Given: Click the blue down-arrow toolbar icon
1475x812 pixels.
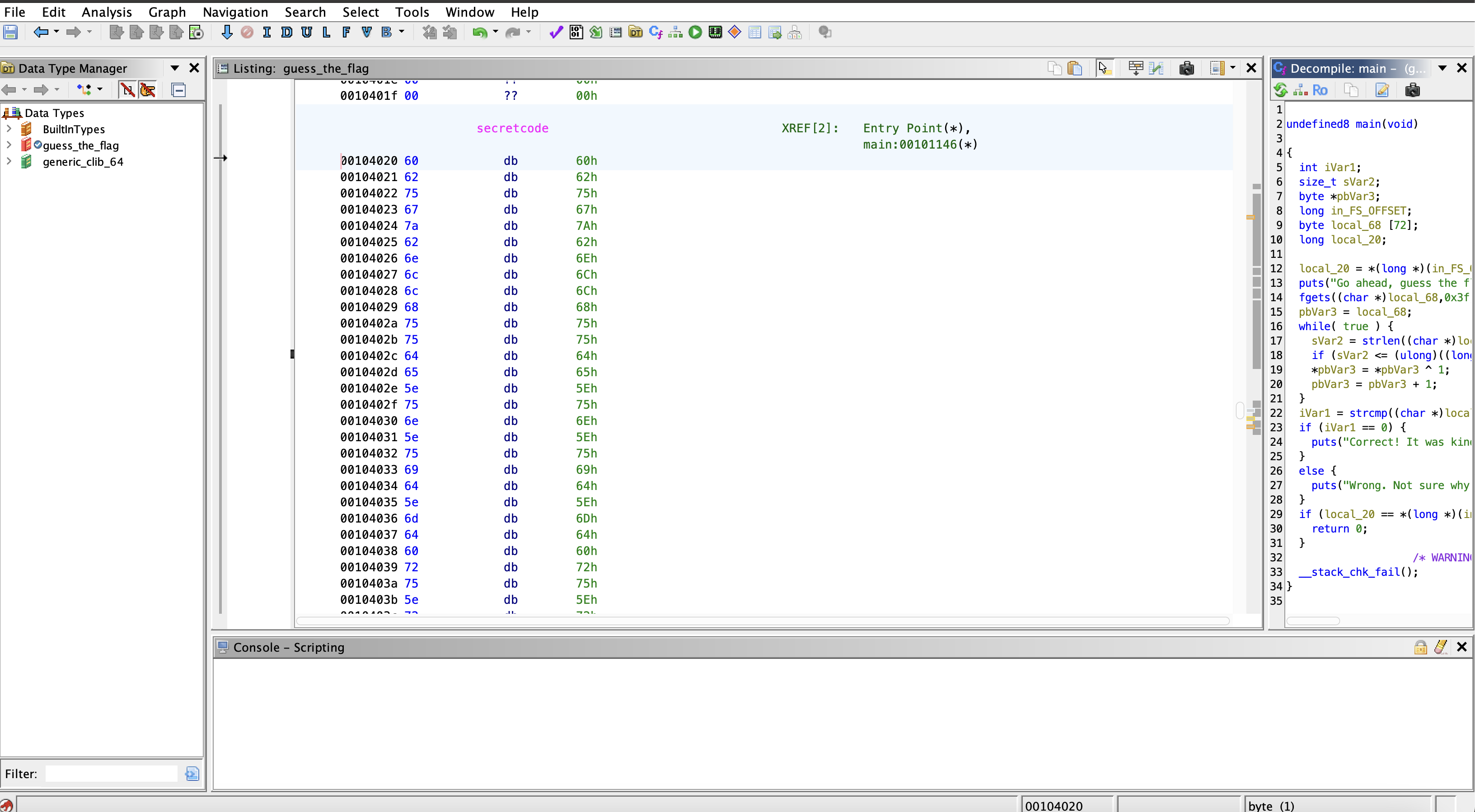Looking at the screenshot, I should point(227,32).
